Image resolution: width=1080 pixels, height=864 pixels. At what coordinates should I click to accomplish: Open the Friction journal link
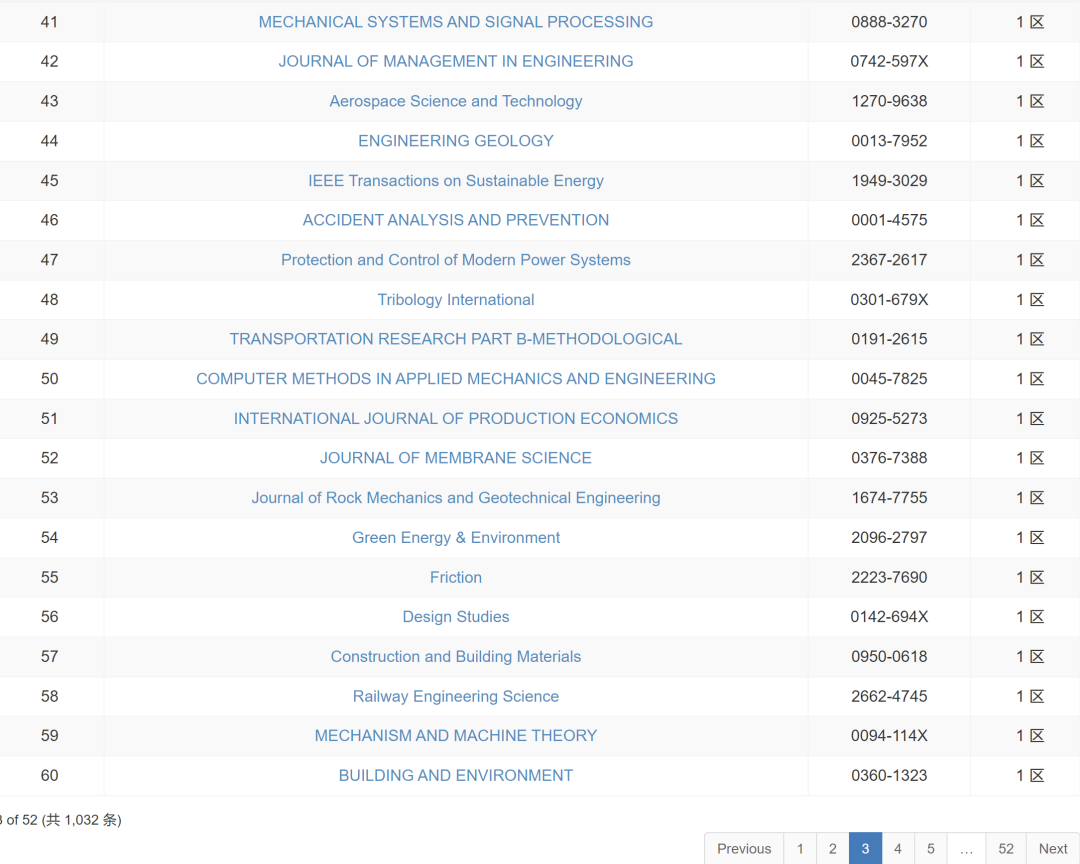tap(455, 577)
